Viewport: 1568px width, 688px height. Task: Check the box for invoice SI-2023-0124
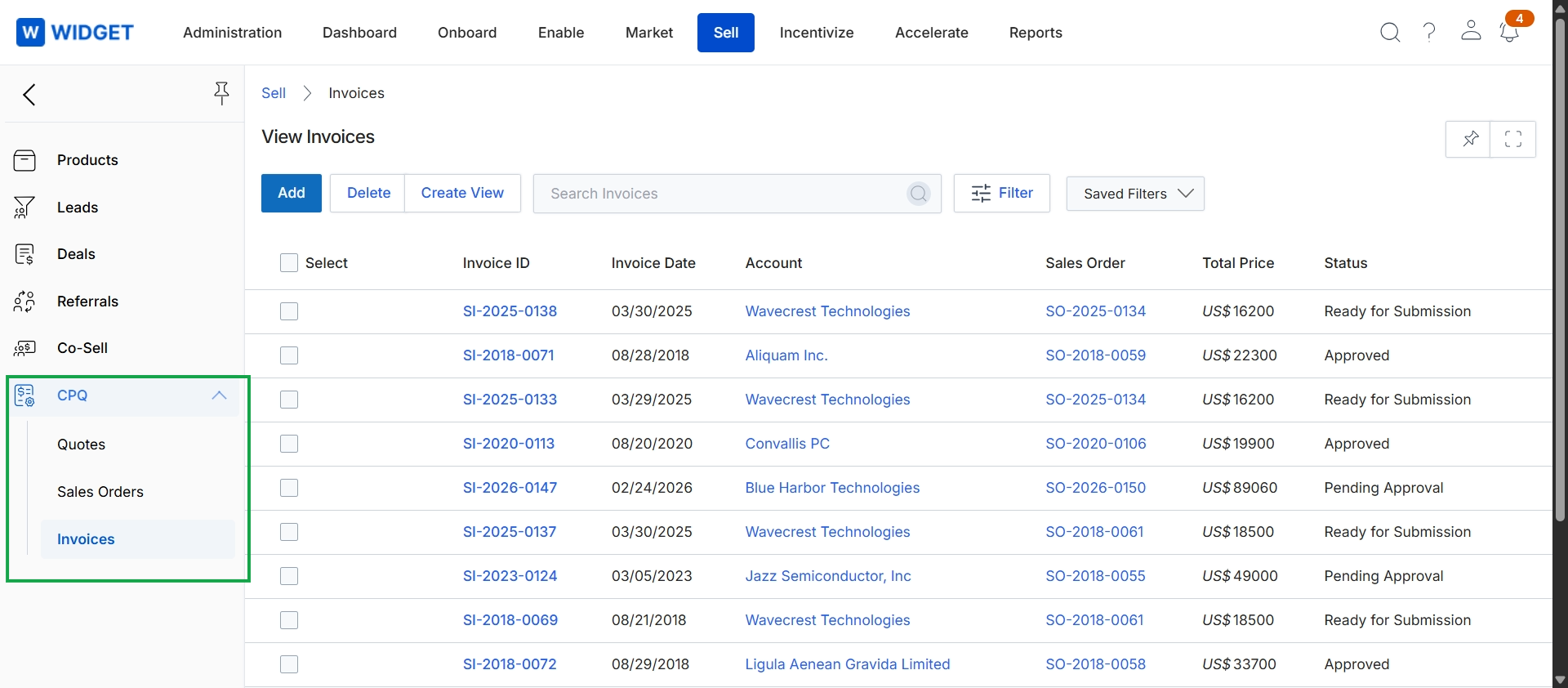point(289,576)
